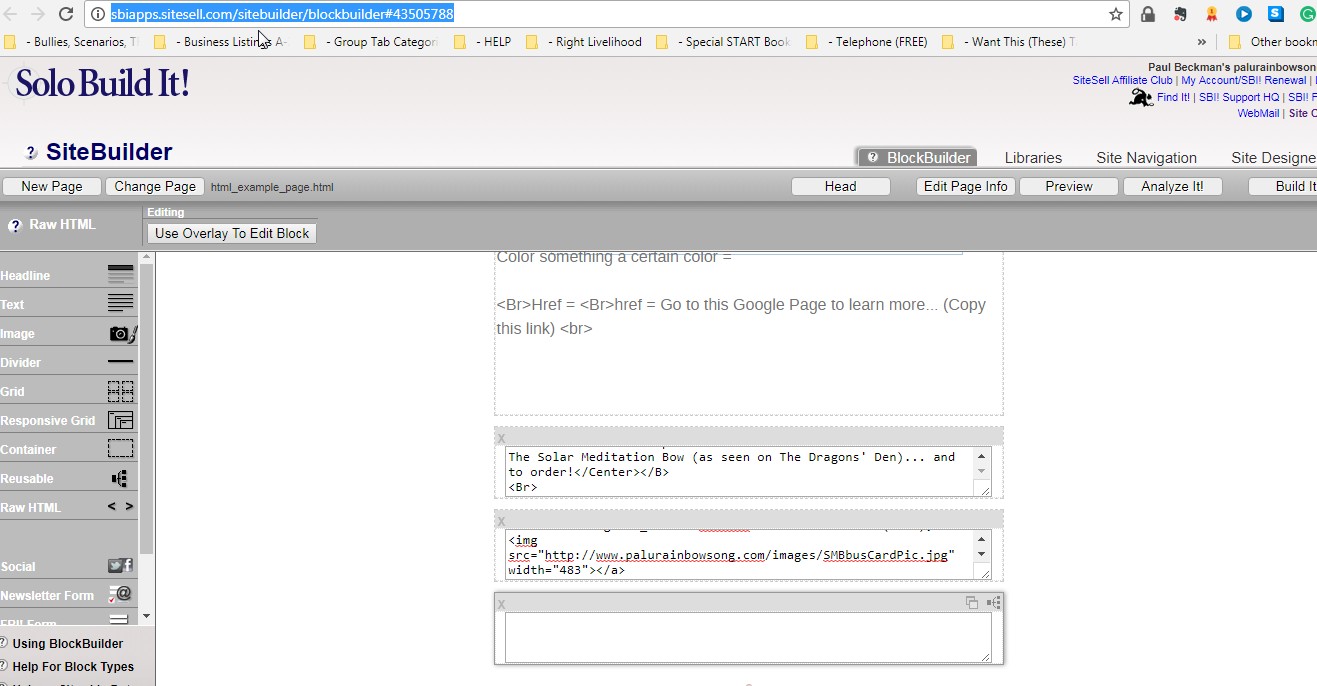Viewport: 1317px width, 686px height.
Task: Add a Text block from the sidebar
Action: coord(68,304)
